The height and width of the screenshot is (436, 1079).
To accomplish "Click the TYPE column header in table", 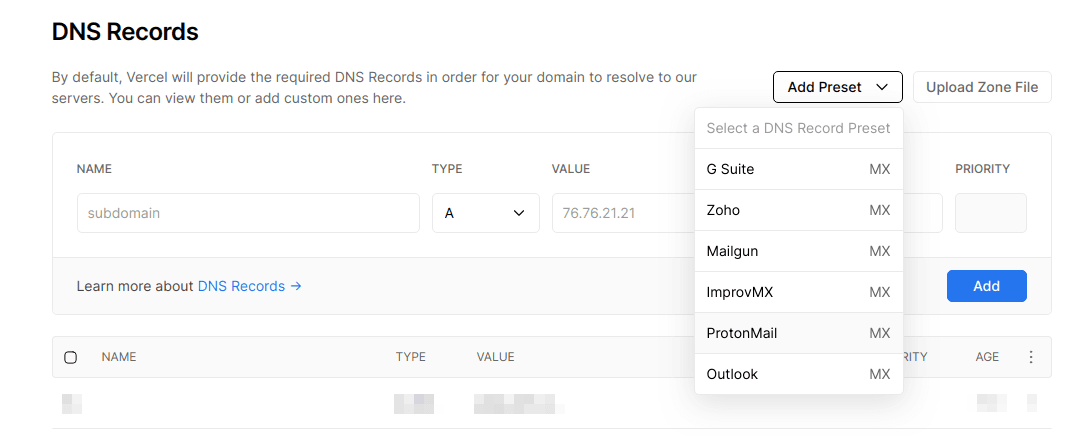I will coord(410,357).
